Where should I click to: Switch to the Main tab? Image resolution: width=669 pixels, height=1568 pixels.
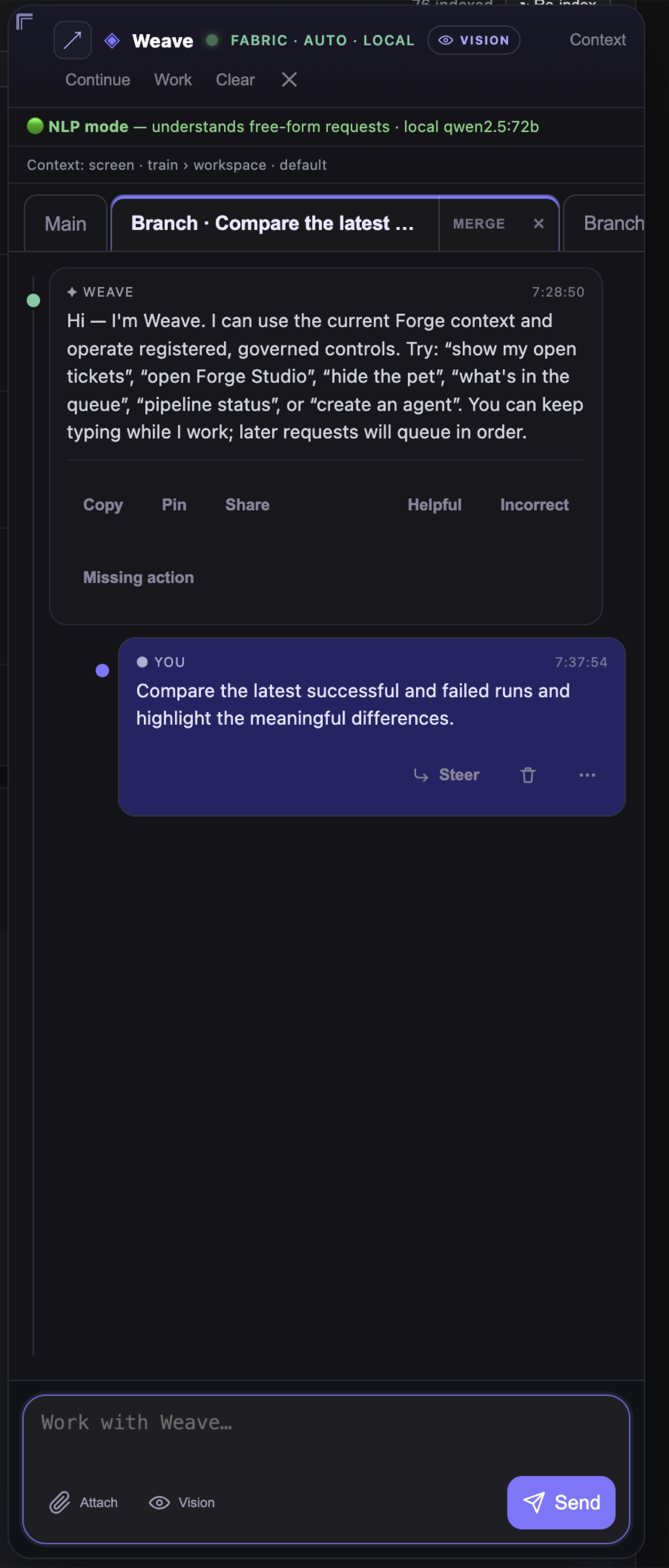click(x=66, y=223)
